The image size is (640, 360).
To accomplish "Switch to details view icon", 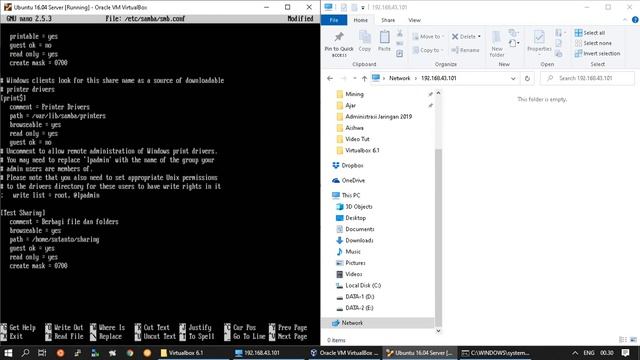I will point(623,340).
